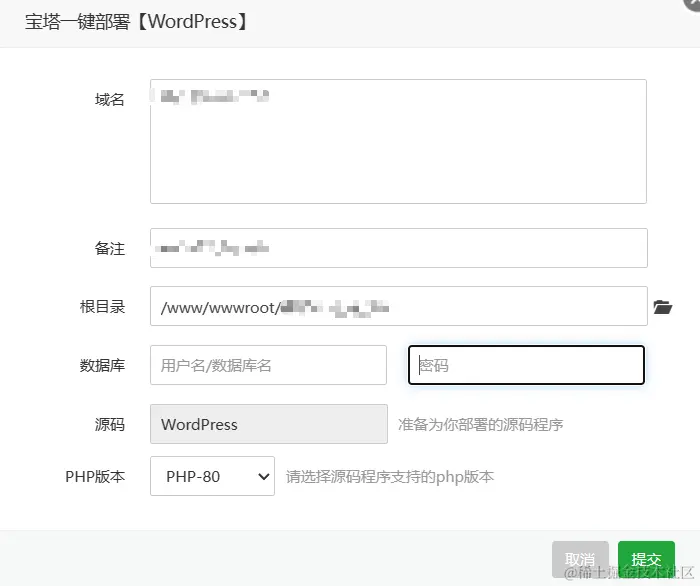Screen dimensions: 700x586
Task: Click the 数据库 label
Action: click(x=102, y=366)
